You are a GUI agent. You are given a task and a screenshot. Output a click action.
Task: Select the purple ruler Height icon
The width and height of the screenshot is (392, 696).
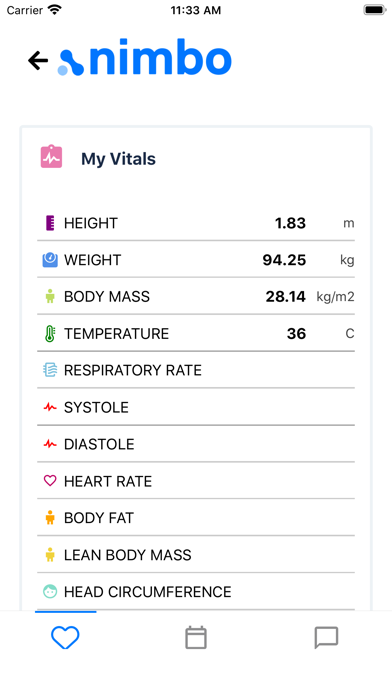coord(50,223)
